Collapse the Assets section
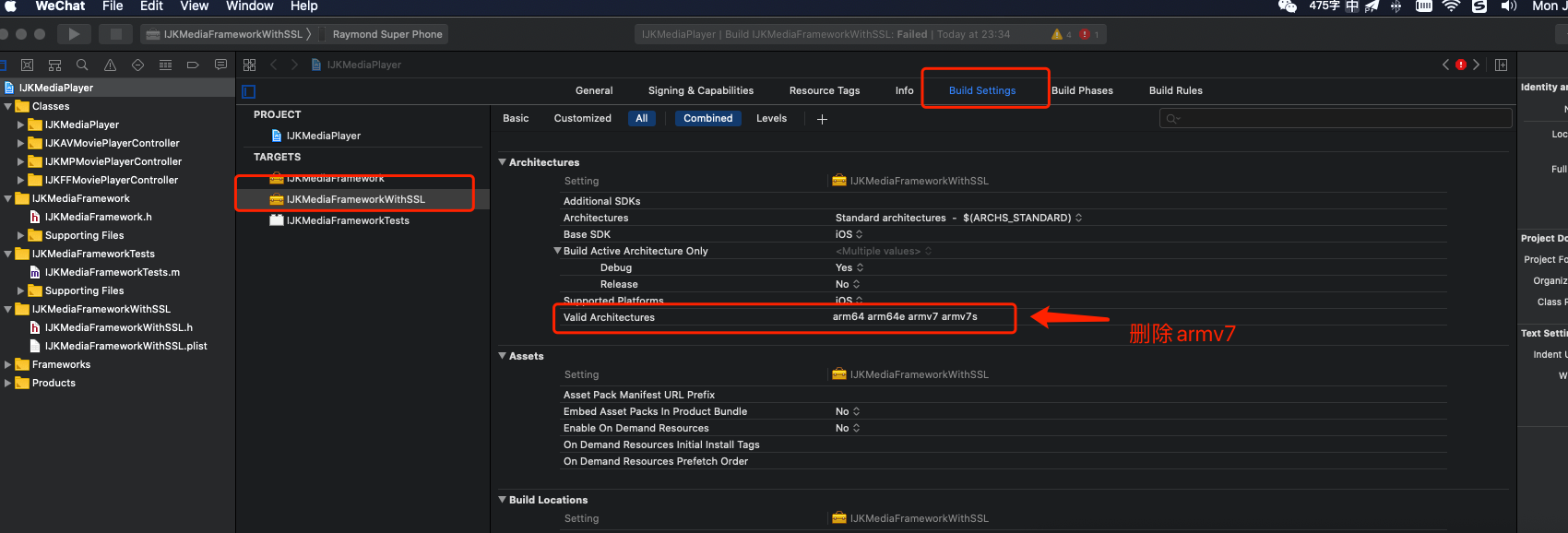Screen dimensions: 1568x533 click(503, 356)
